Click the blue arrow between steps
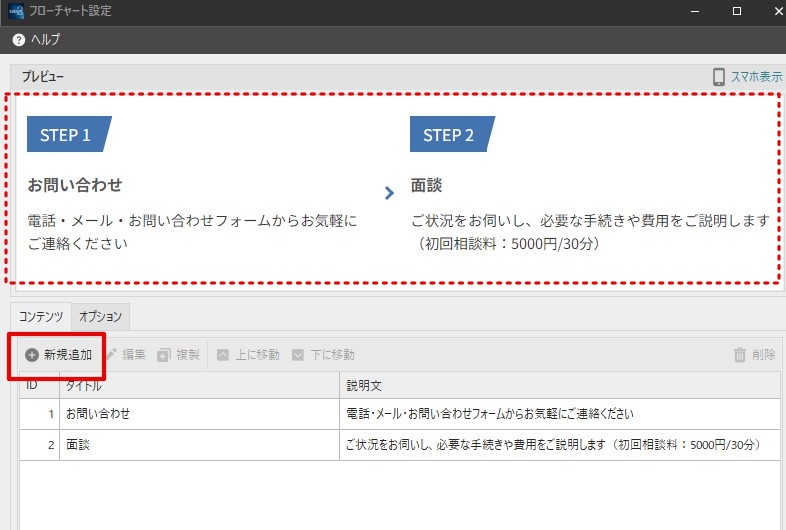The width and height of the screenshot is (786, 530). [389, 193]
